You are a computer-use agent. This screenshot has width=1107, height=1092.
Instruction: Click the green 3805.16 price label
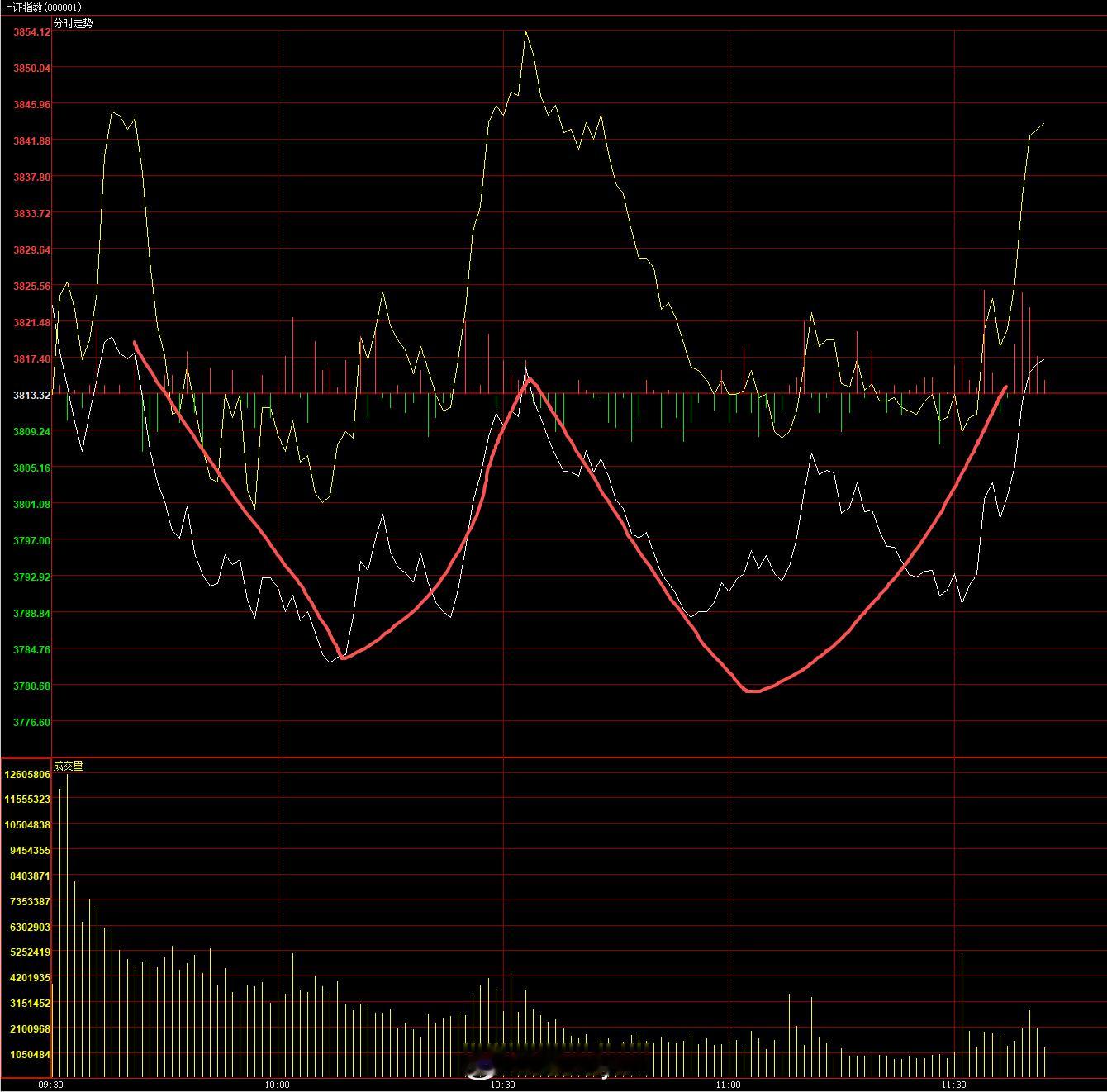(x=31, y=468)
